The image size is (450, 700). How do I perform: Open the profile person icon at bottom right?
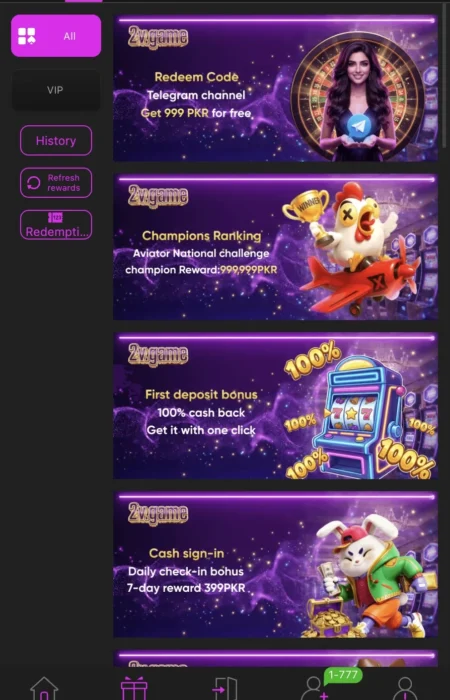coord(405,689)
